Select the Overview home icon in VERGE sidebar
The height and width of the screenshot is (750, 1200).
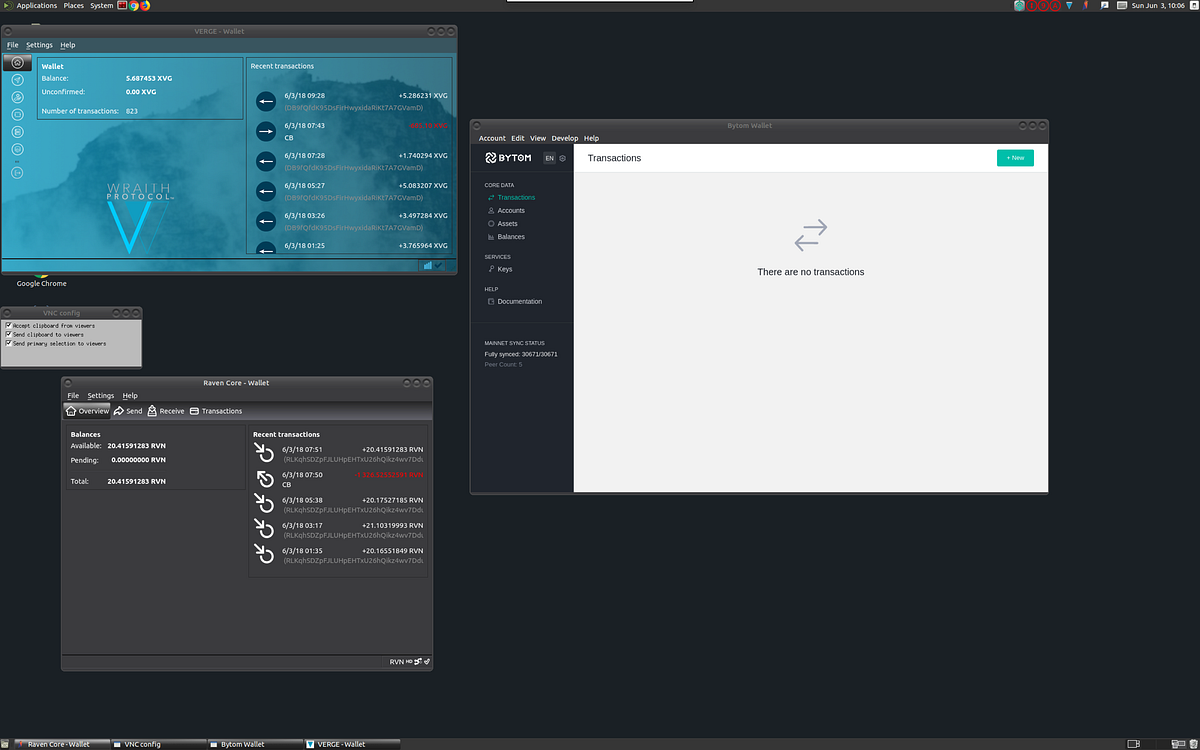17,63
